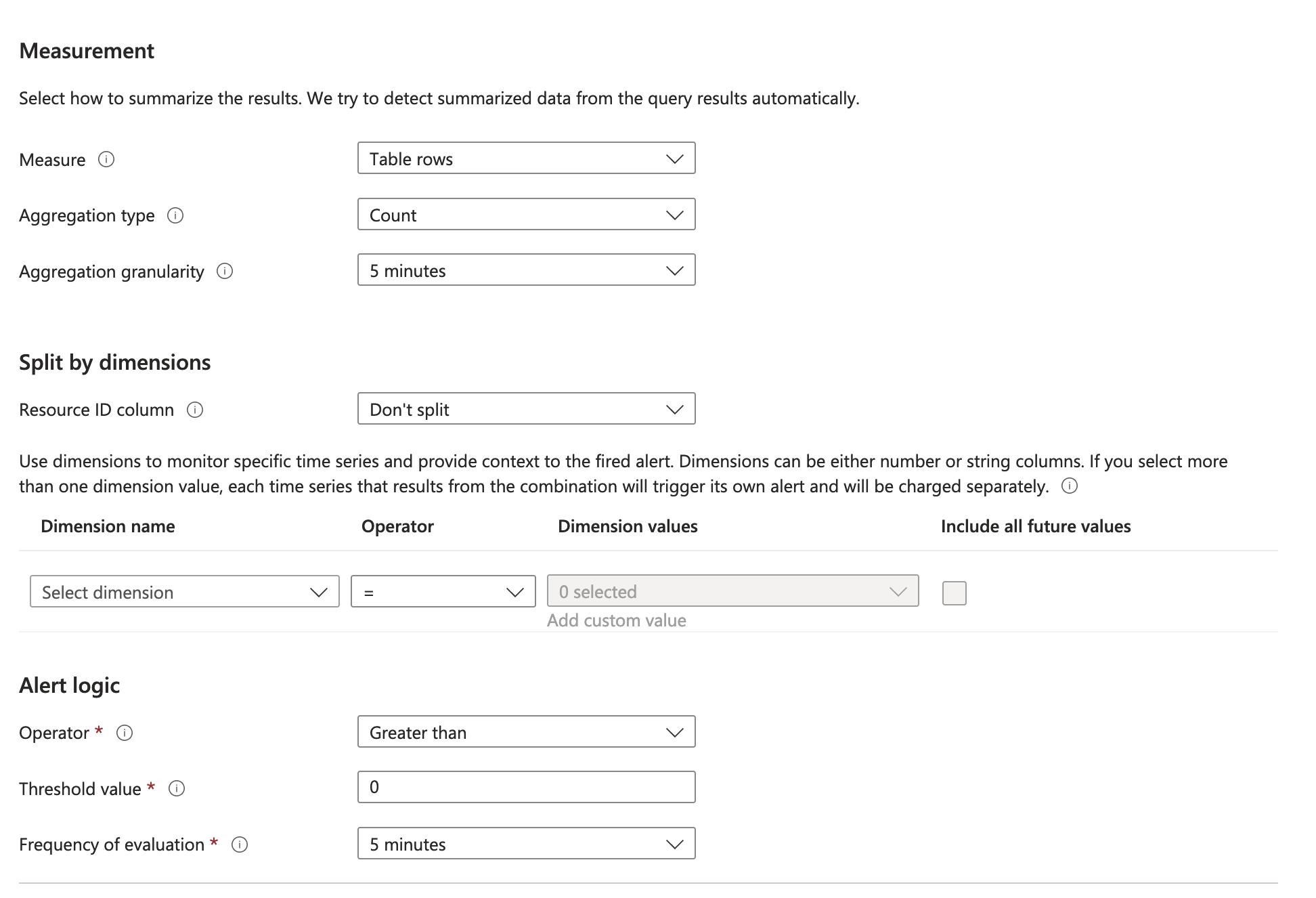The image size is (1316, 898).
Task: Click Resource ID column info icon
Action: 195,410
